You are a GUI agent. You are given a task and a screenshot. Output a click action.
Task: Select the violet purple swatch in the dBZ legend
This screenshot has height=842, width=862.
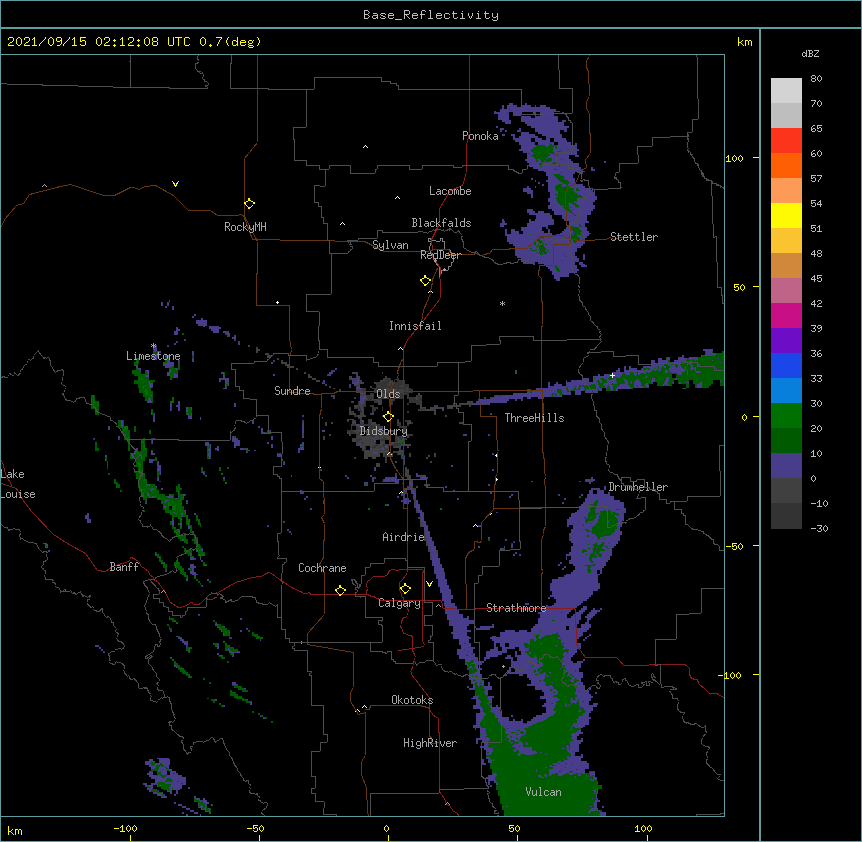786,340
